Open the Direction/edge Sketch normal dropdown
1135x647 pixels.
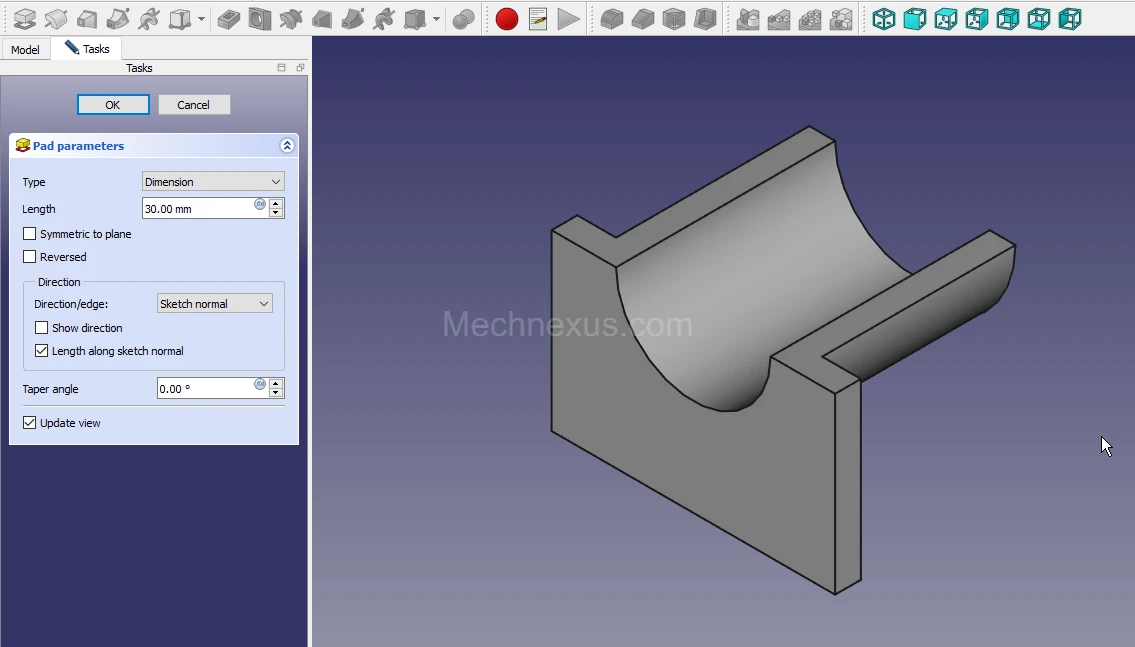[x=215, y=304]
